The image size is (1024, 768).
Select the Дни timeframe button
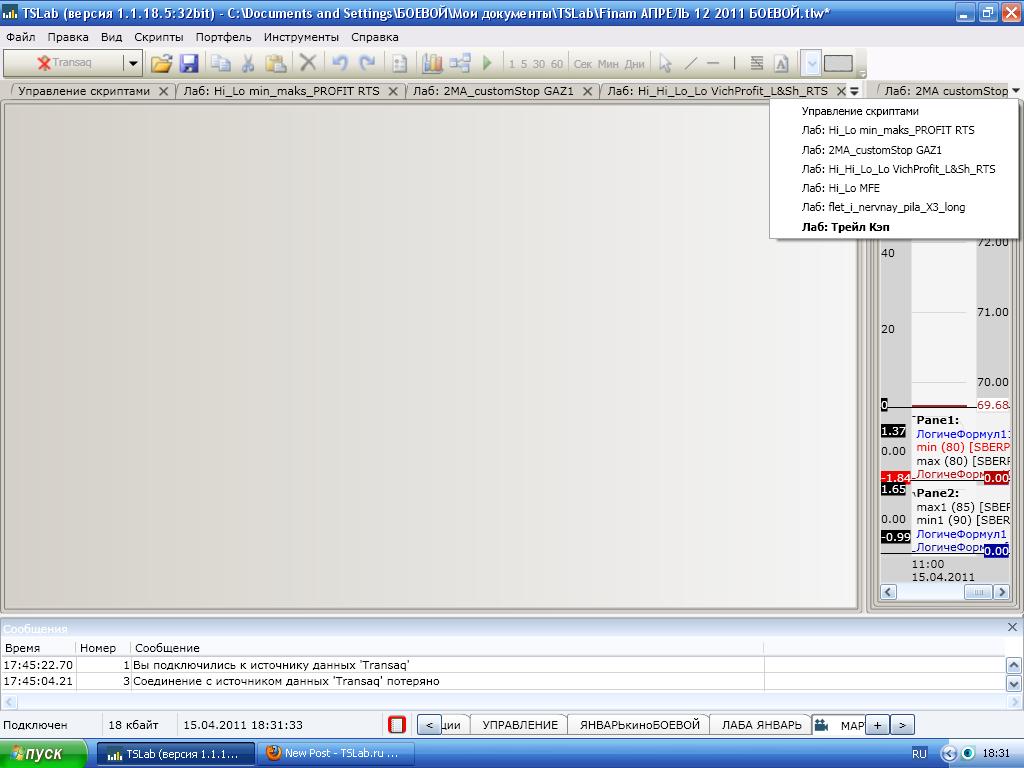point(634,64)
